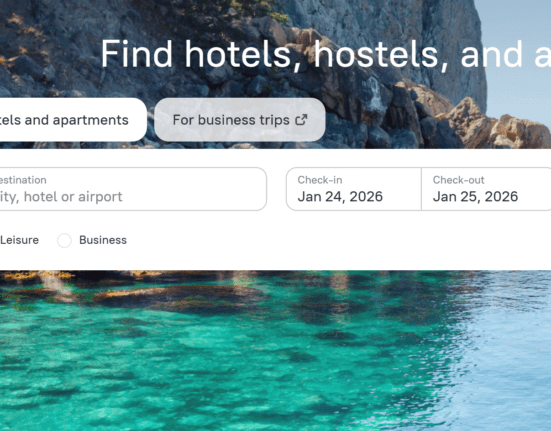Click the external link icon beside business trips
Image resolution: width=551 pixels, height=431 pixels.
pos(301,120)
